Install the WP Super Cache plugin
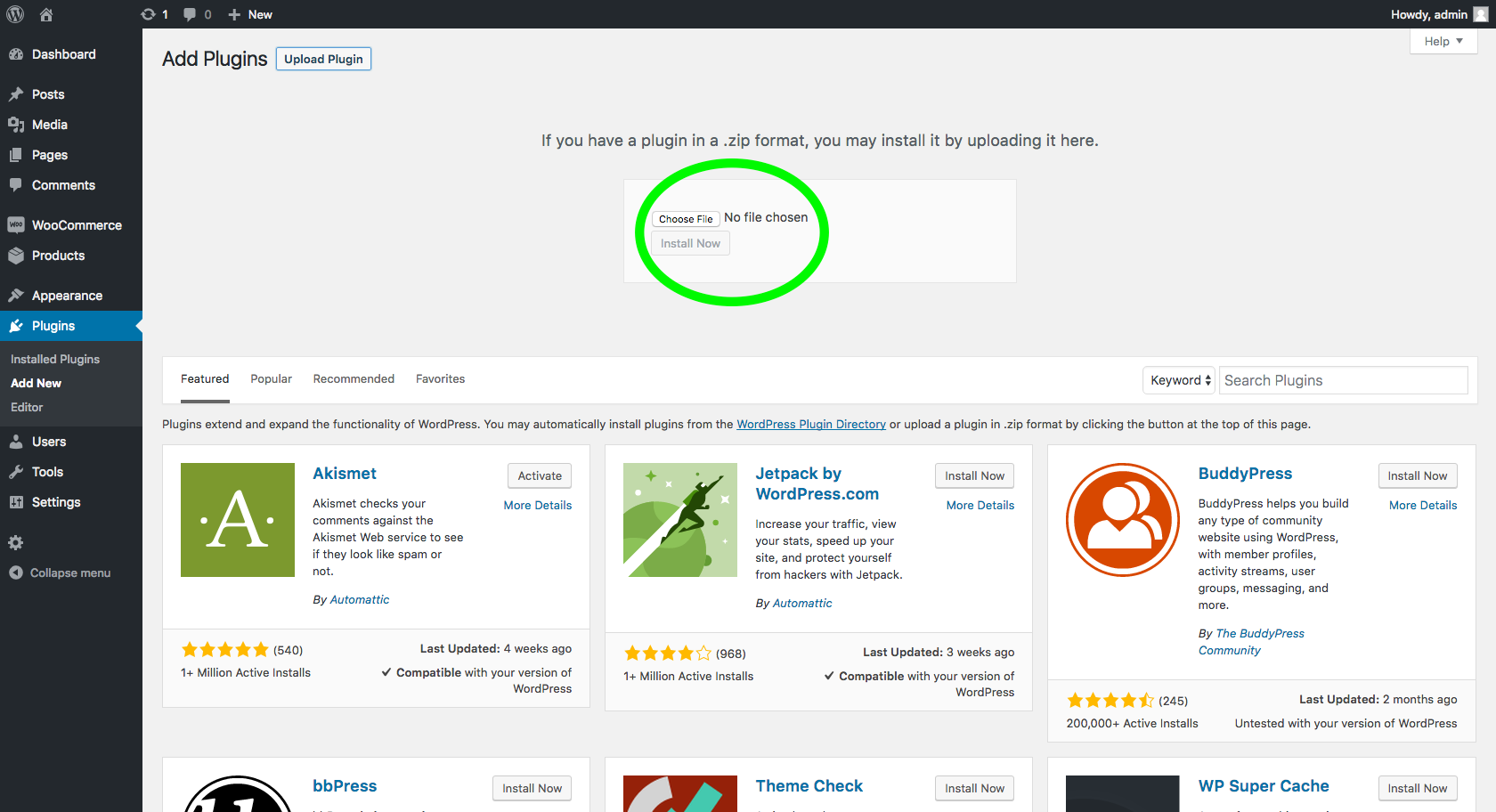 coord(1418,788)
